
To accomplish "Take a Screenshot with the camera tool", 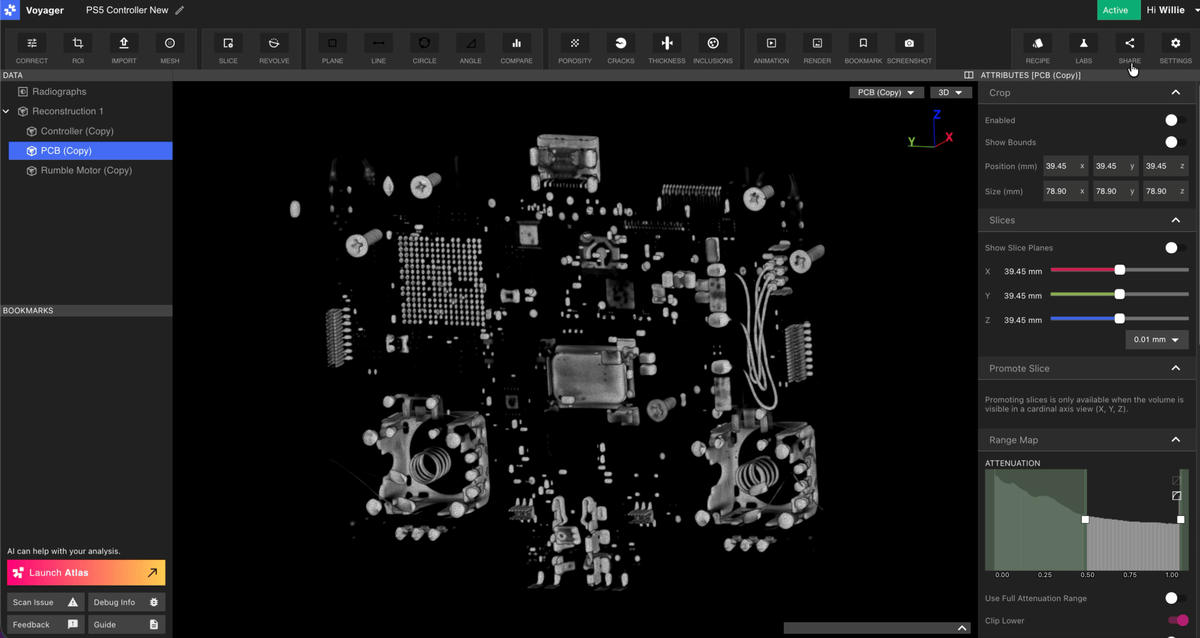I will coord(909,49).
